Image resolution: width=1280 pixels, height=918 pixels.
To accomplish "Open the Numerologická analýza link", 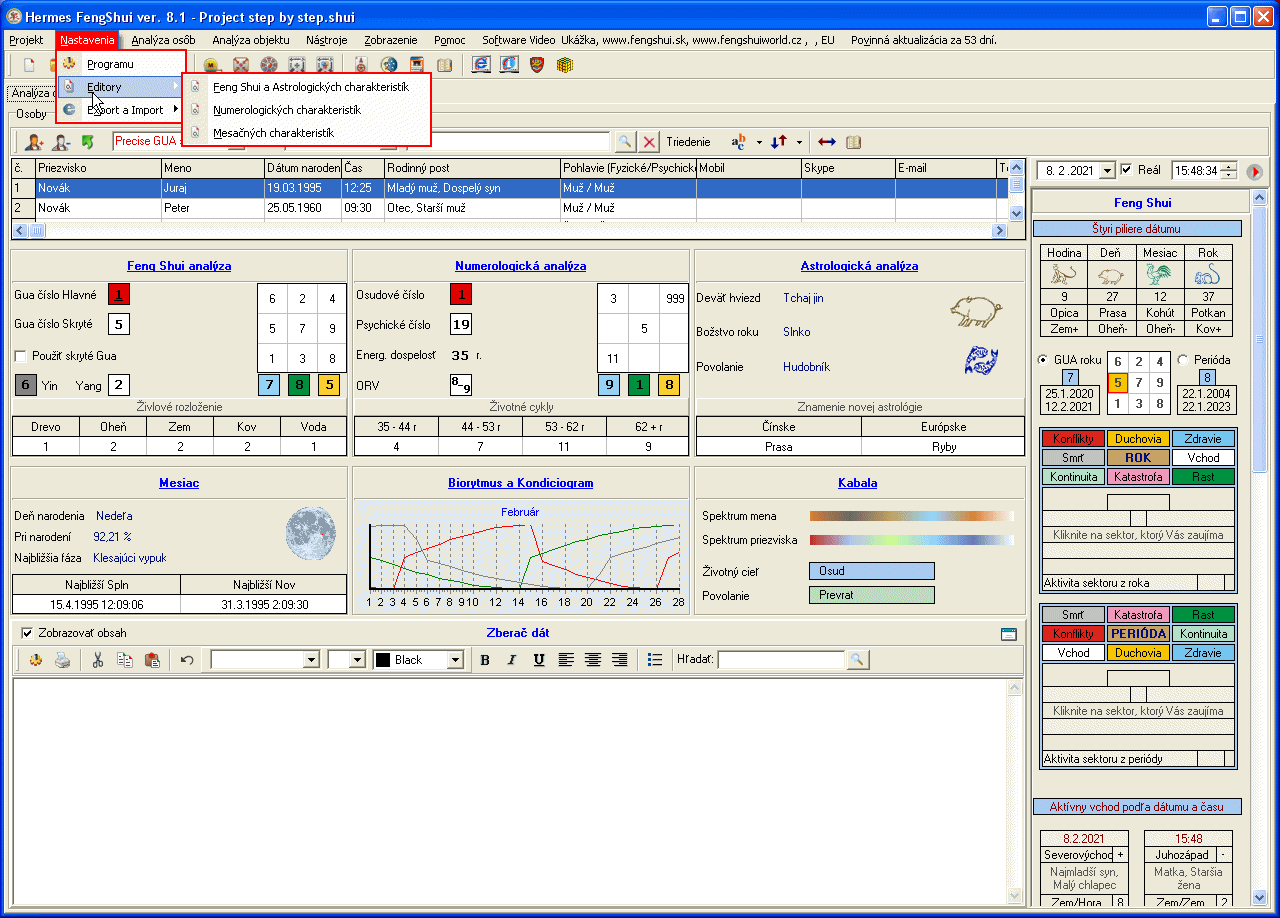I will 520,266.
